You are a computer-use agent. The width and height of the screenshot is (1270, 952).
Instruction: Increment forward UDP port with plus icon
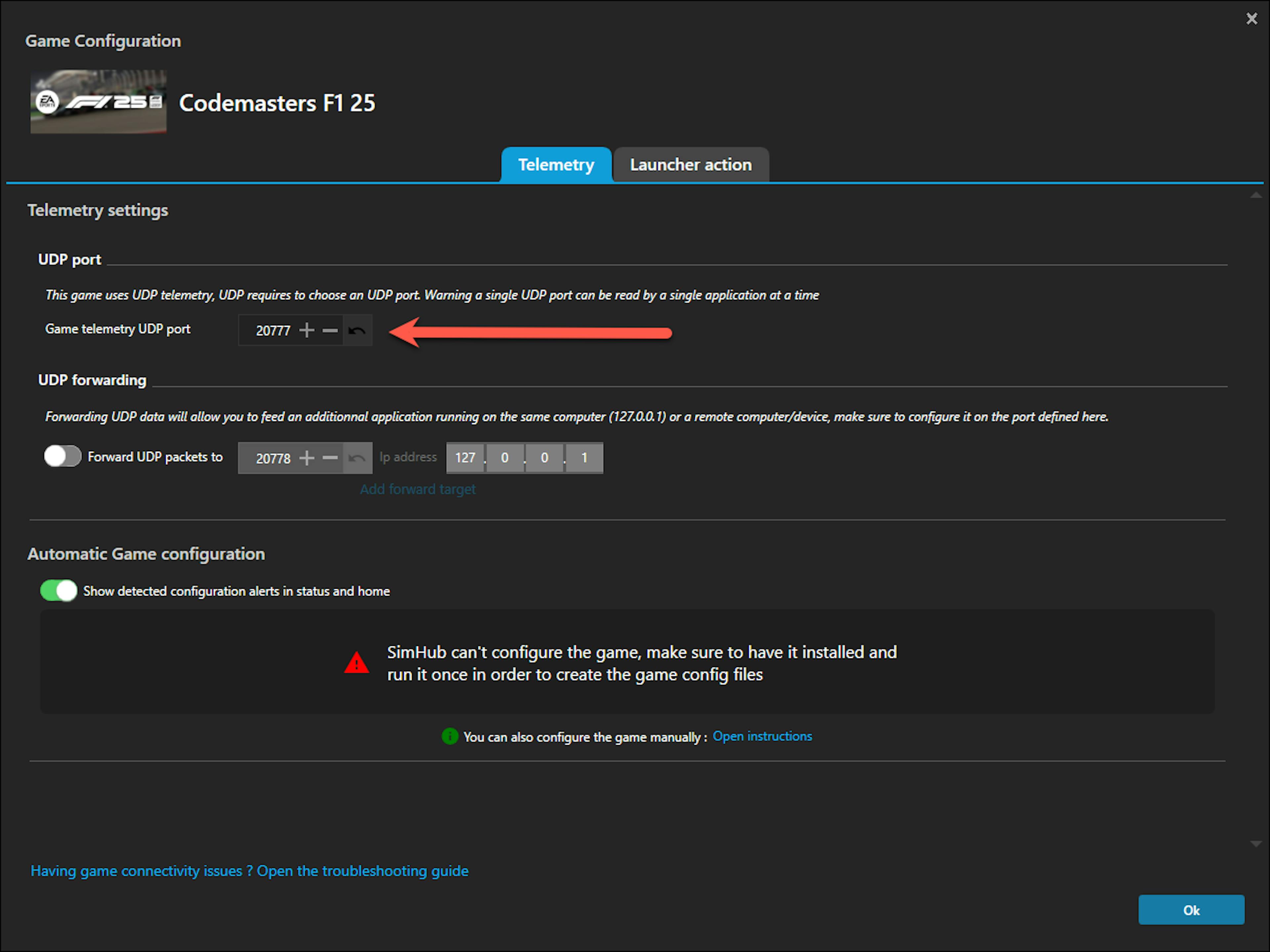[x=307, y=458]
